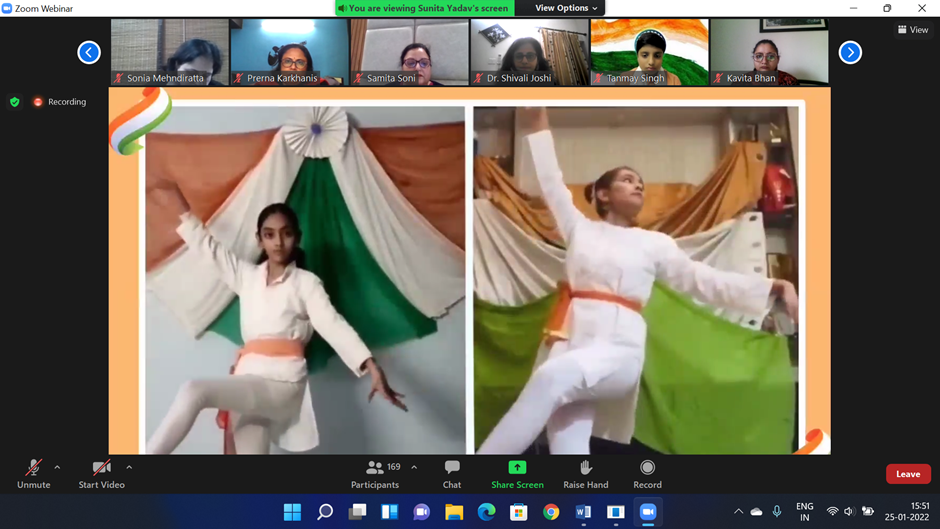The image size is (940, 529).
Task: Go to previous page of video thumbnails
Action: (x=89, y=52)
